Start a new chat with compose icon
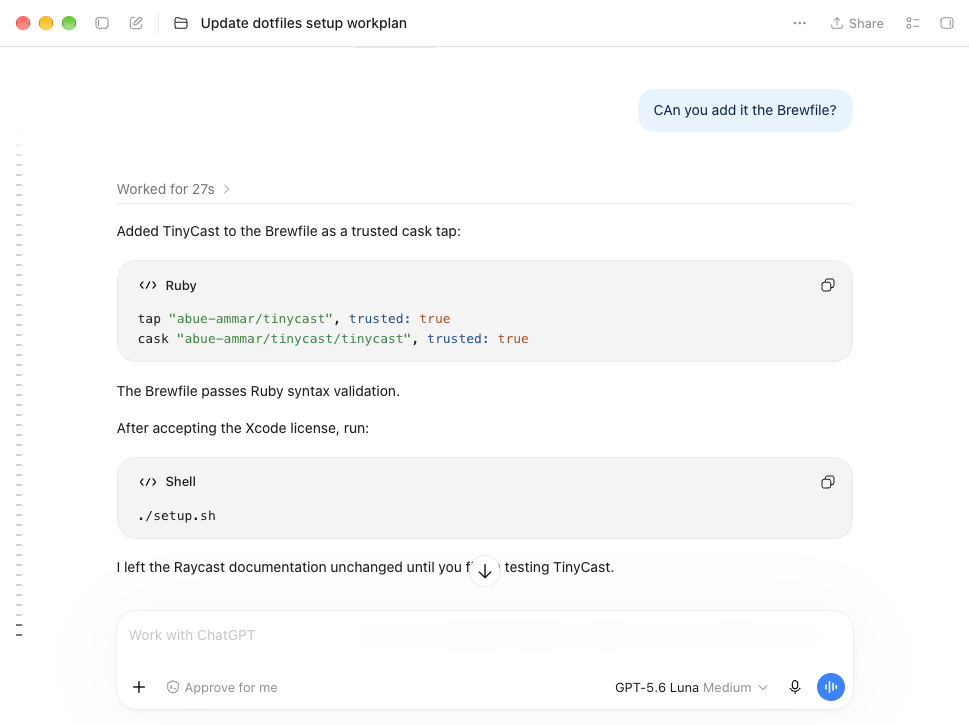This screenshot has width=969, height=725. click(136, 23)
